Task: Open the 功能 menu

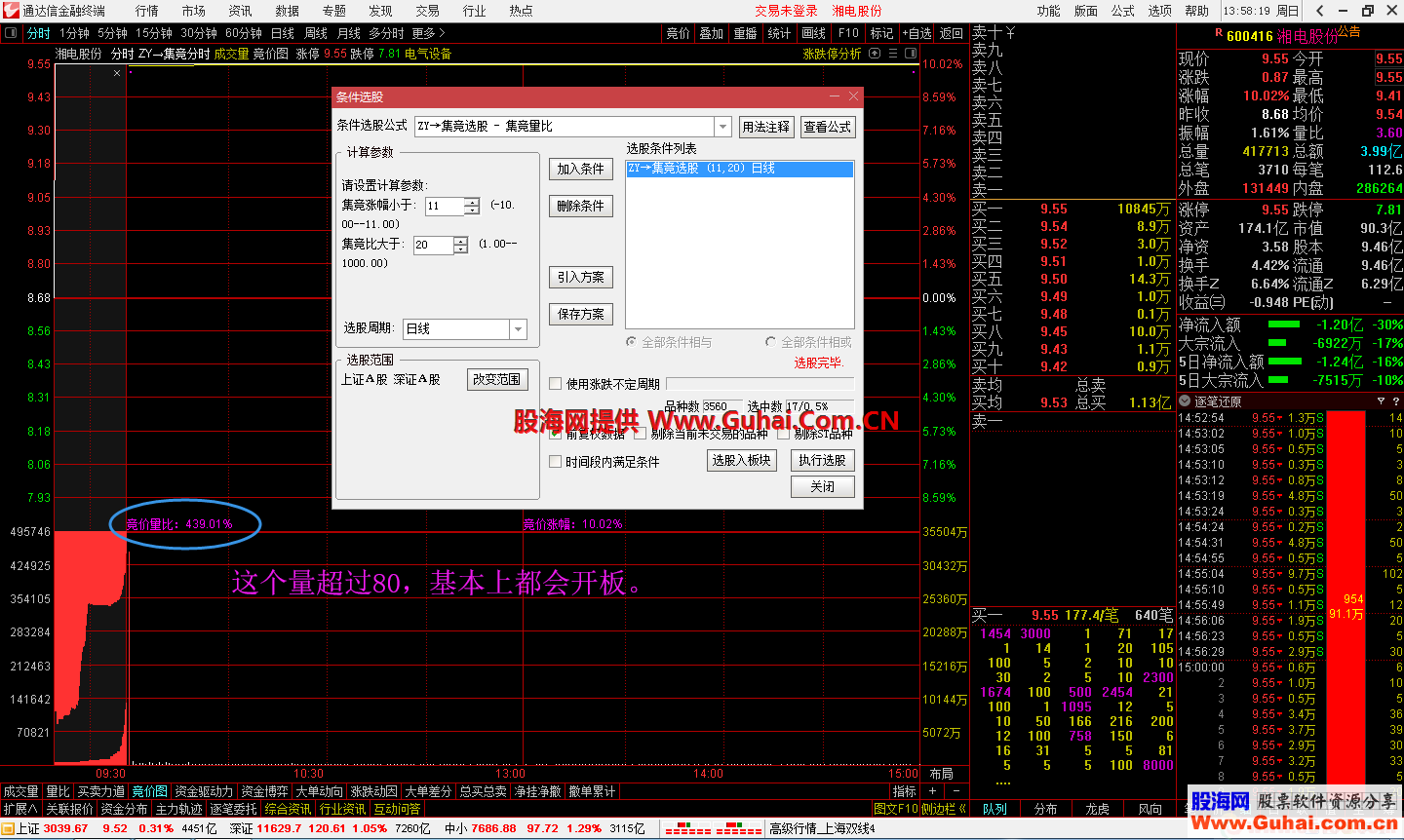Action: 1049,11
